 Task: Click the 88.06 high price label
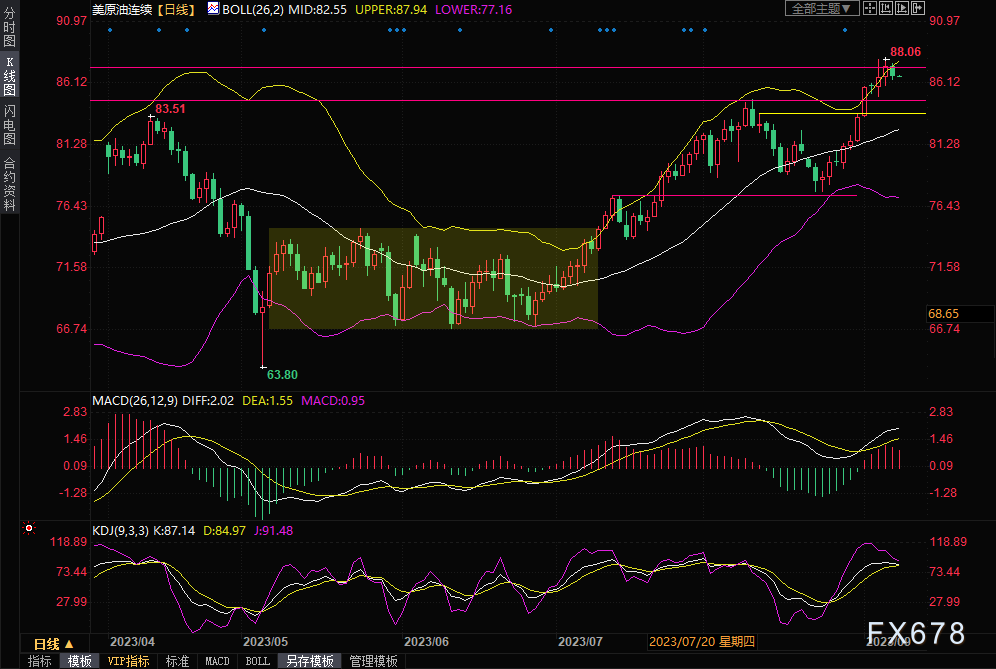pos(905,51)
